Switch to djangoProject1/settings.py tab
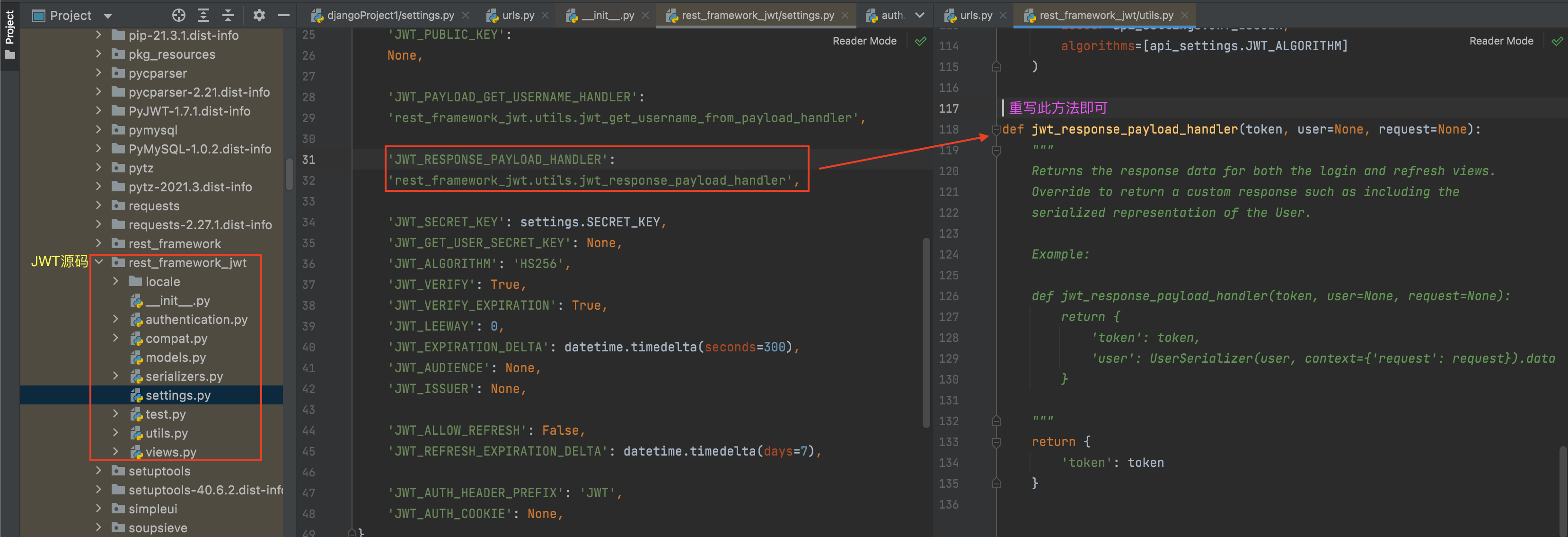The height and width of the screenshot is (537, 1568). [389, 15]
